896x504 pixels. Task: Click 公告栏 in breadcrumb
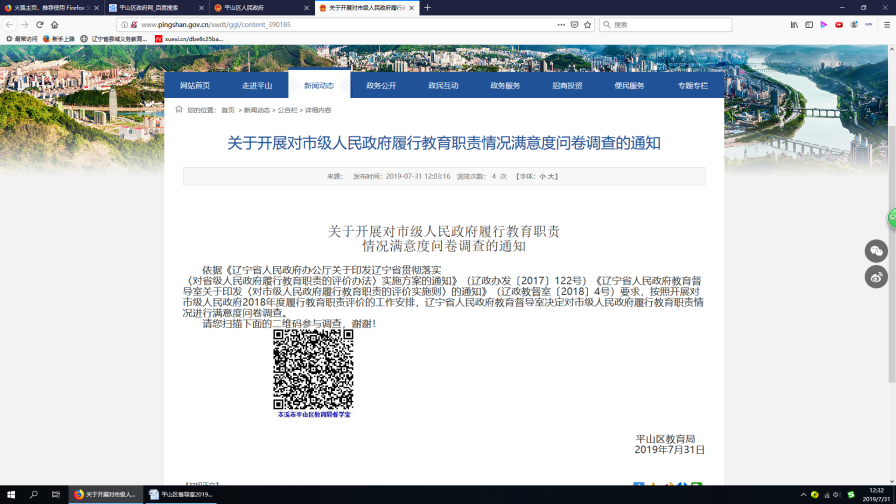click(287, 110)
